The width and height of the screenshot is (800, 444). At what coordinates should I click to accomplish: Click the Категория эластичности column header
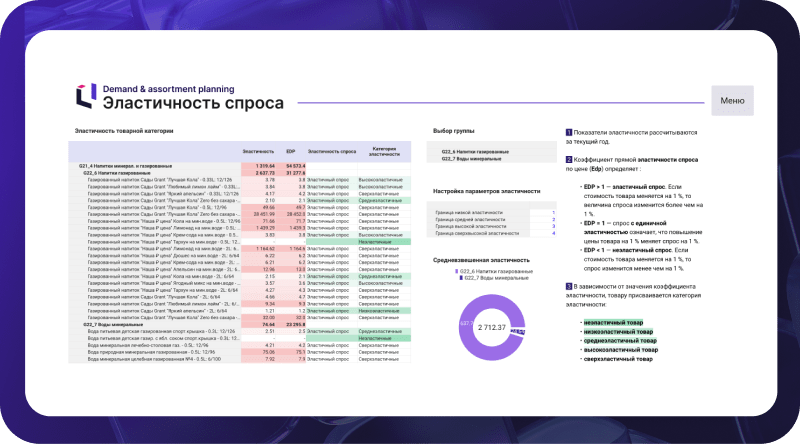click(x=384, y=152)
